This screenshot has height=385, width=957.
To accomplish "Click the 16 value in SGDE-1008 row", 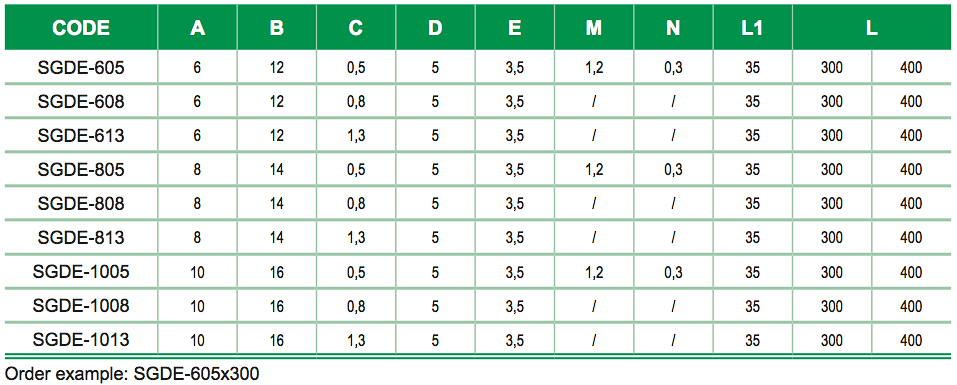I will [x=276, y=306].
